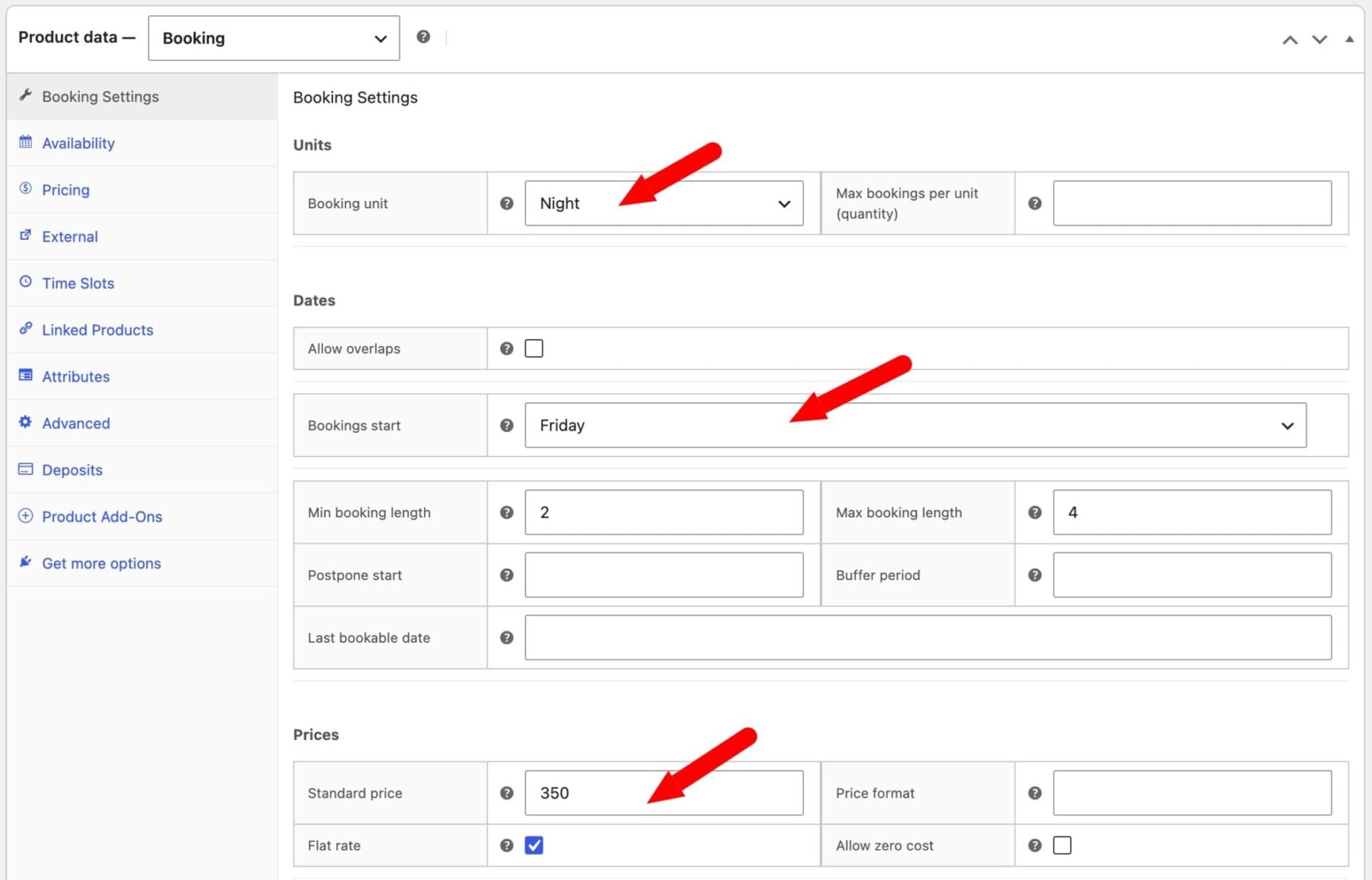Move the Product data panel down

pyautogui.click(x=1320, y=40)
